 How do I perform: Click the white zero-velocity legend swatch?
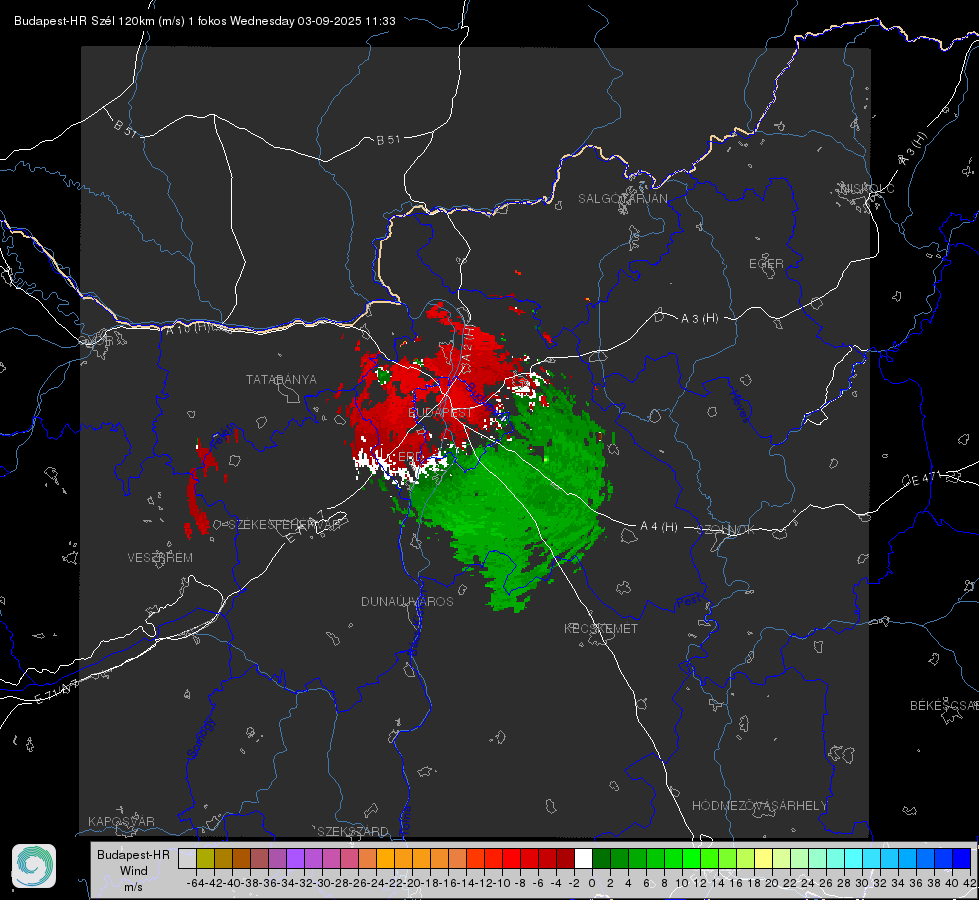(x=583, y=858)
